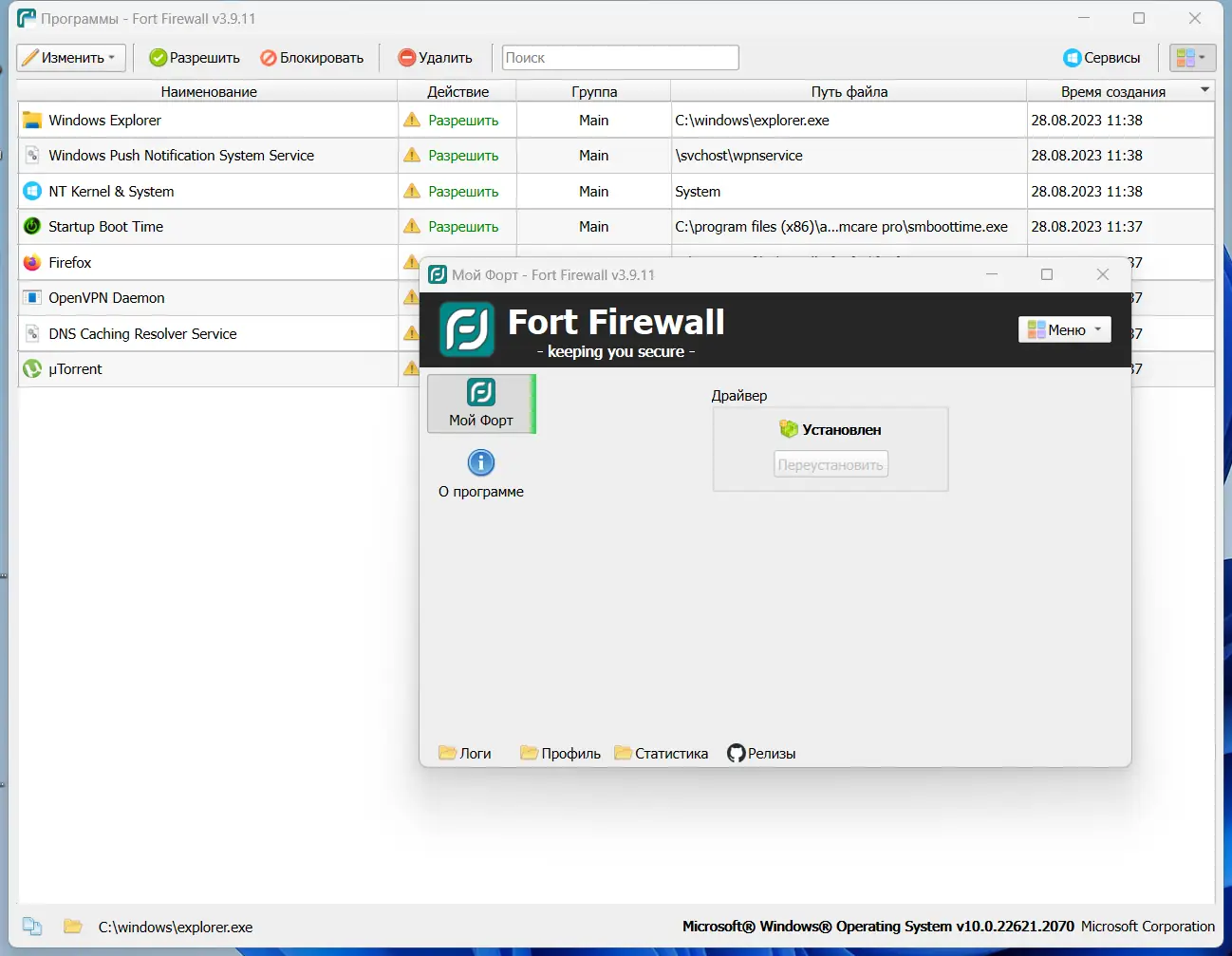Click the µTorrent icon in the list
Viewport: 1232px width, 956px height.
coord(32,368)
